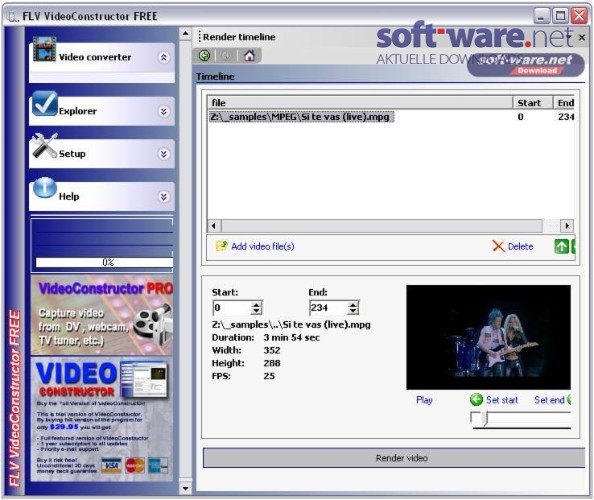Collapse the Video converter panel
594x500 pixels.
[x=164, y=57]
